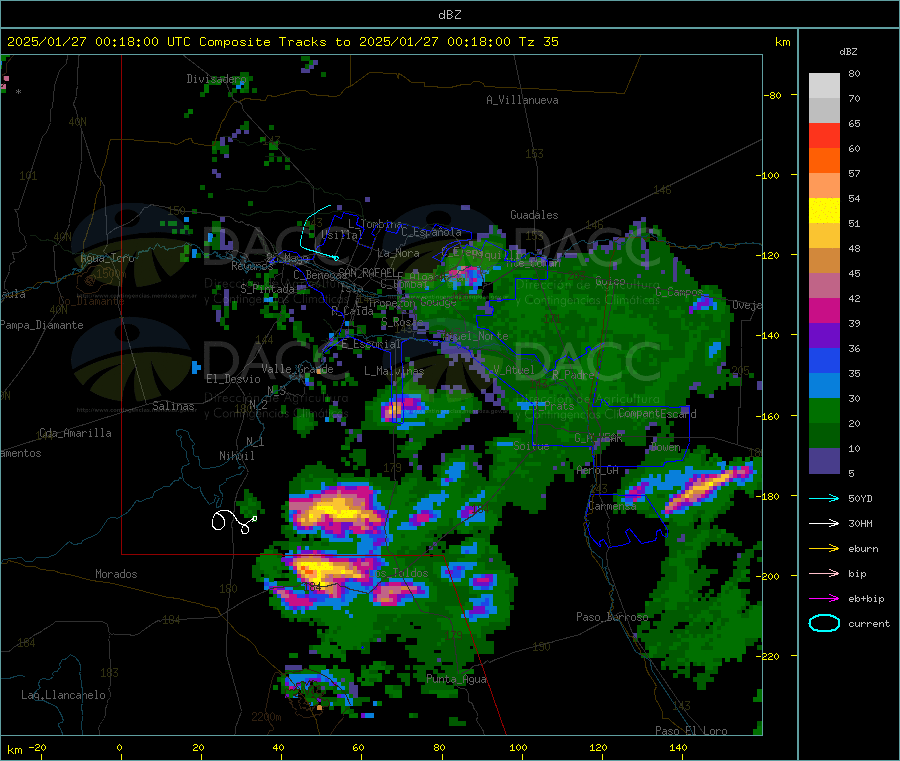Click the 'V_Atuel' map label
The width and height of the screenshot is (900, 761).
(513, 370)
